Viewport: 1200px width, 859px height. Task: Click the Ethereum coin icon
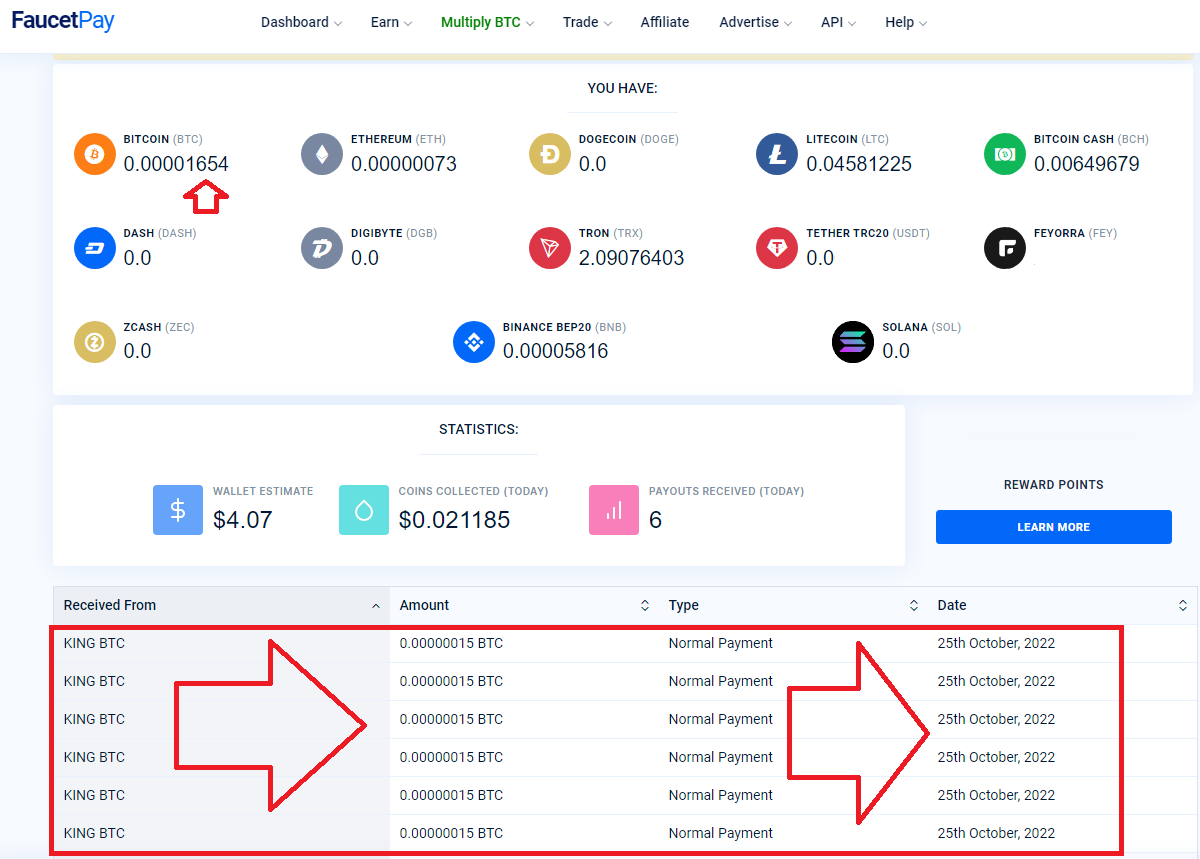[x=322, y=154]
